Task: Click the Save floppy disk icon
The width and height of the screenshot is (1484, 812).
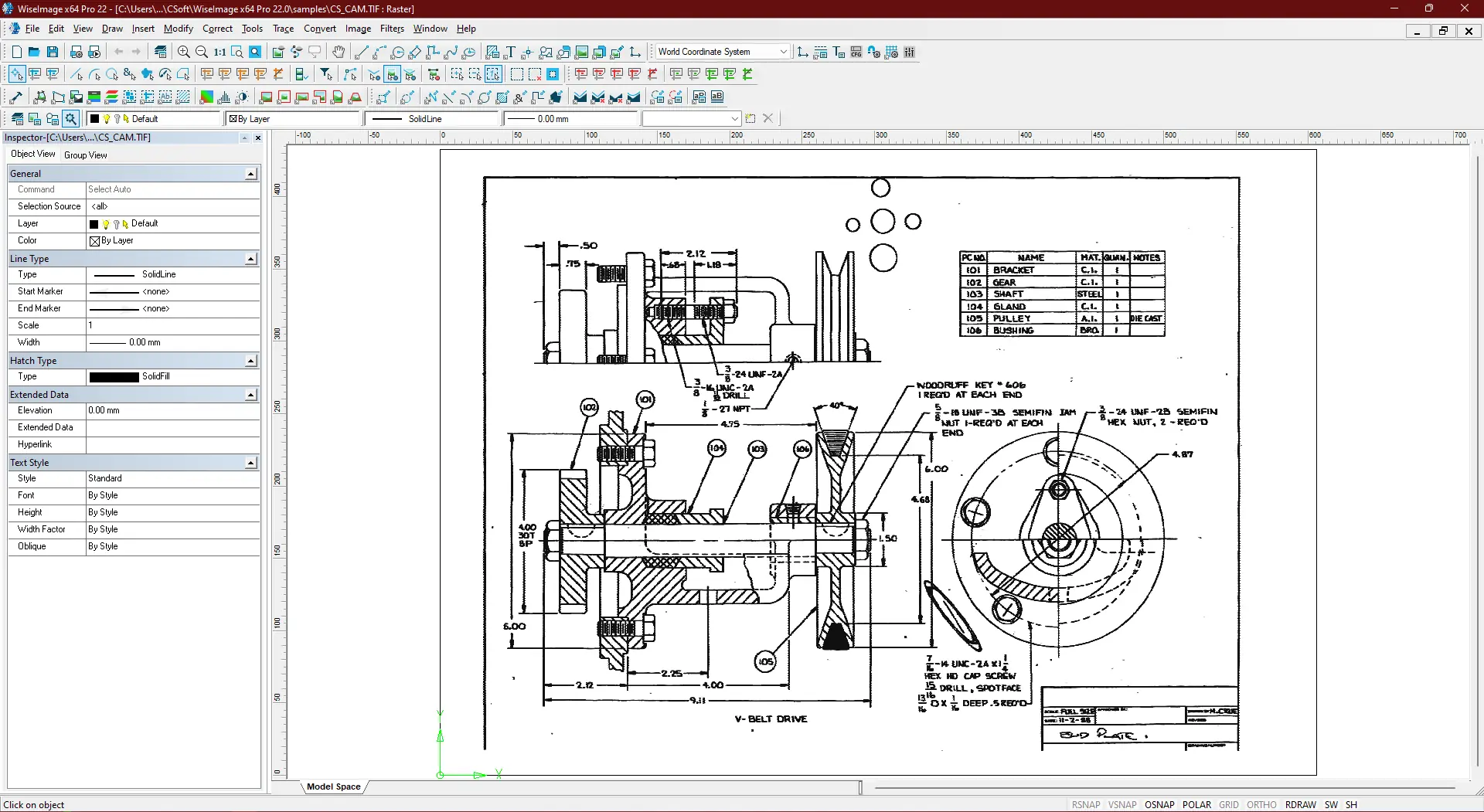Action: coord(53,52)
